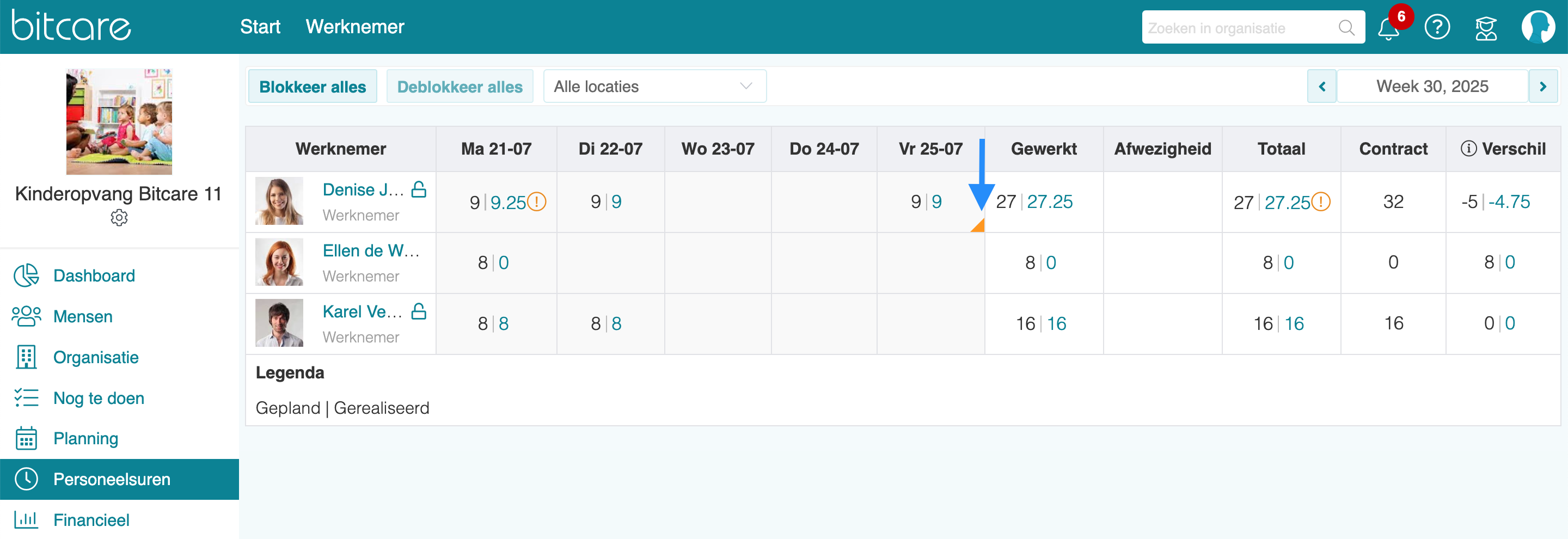Viewport: 1568px width, 539px height.
Task: Open Ellen de W. employee link
Action: (371, 250)
